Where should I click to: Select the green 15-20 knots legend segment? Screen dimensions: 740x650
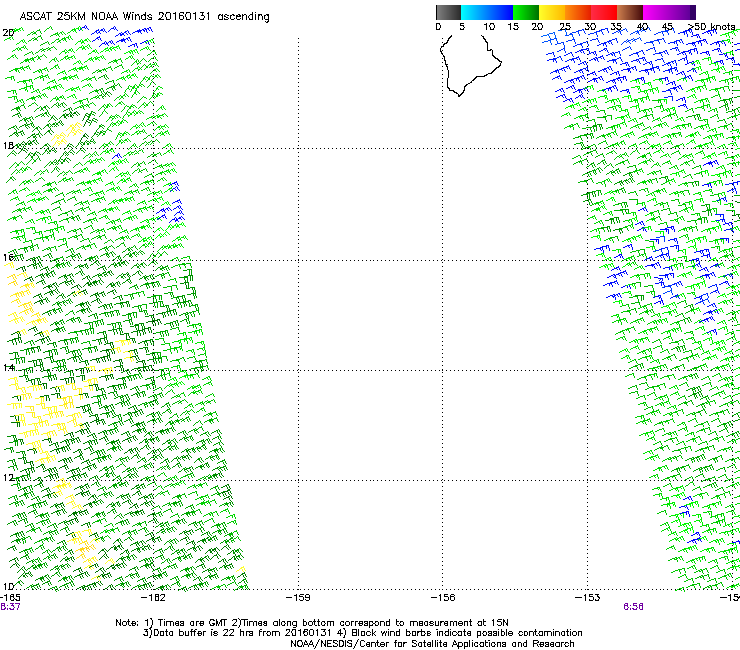[526, 12]
